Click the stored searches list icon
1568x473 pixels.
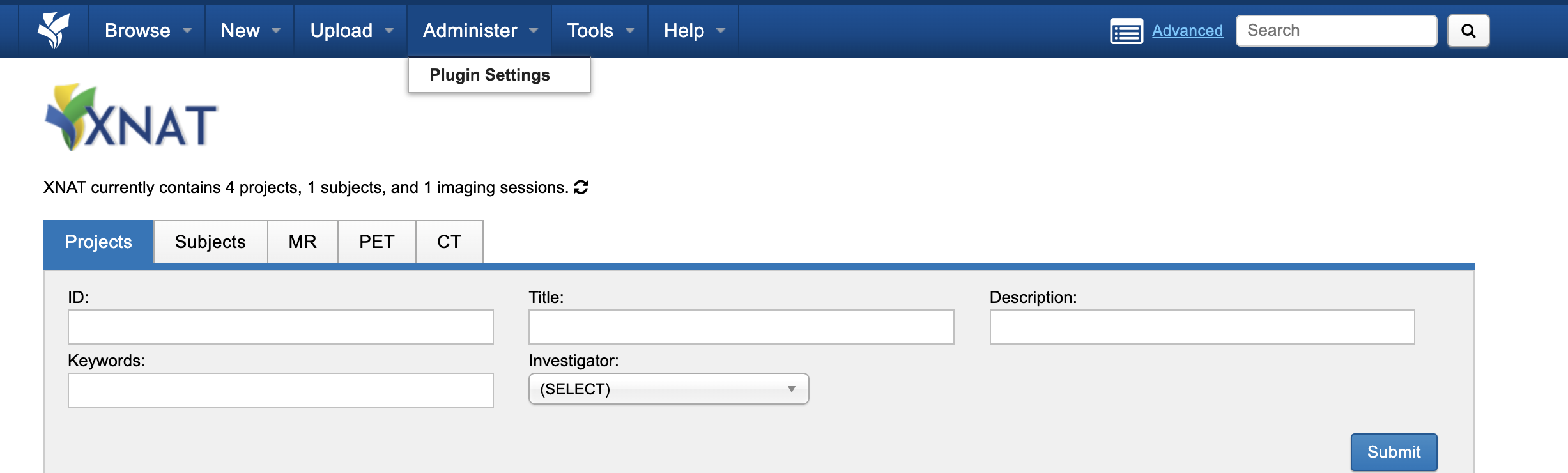tap(1126, 31)
